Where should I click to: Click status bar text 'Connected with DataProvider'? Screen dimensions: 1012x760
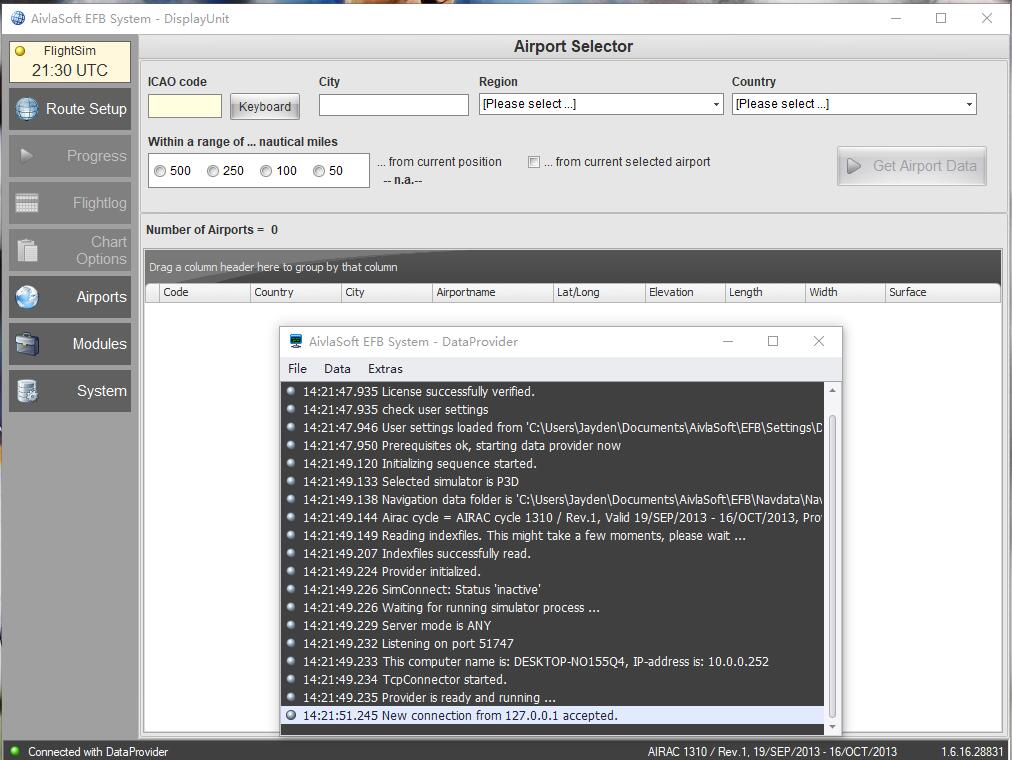(x=97, y=752)
